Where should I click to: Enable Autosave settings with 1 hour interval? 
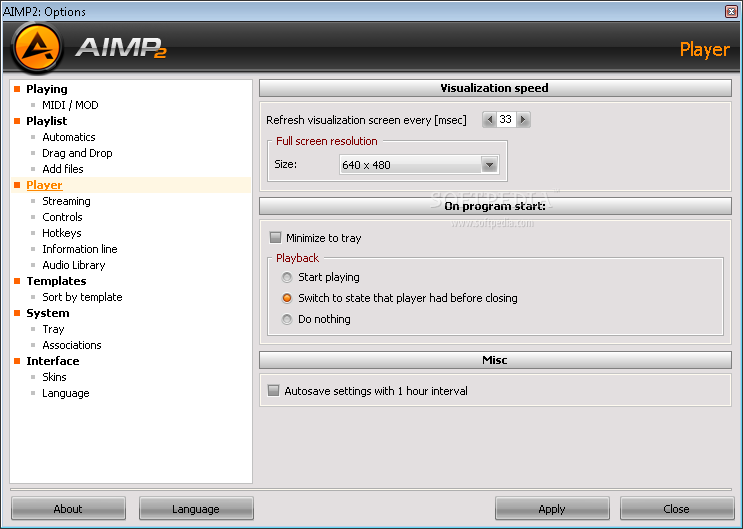pos(273,391)
